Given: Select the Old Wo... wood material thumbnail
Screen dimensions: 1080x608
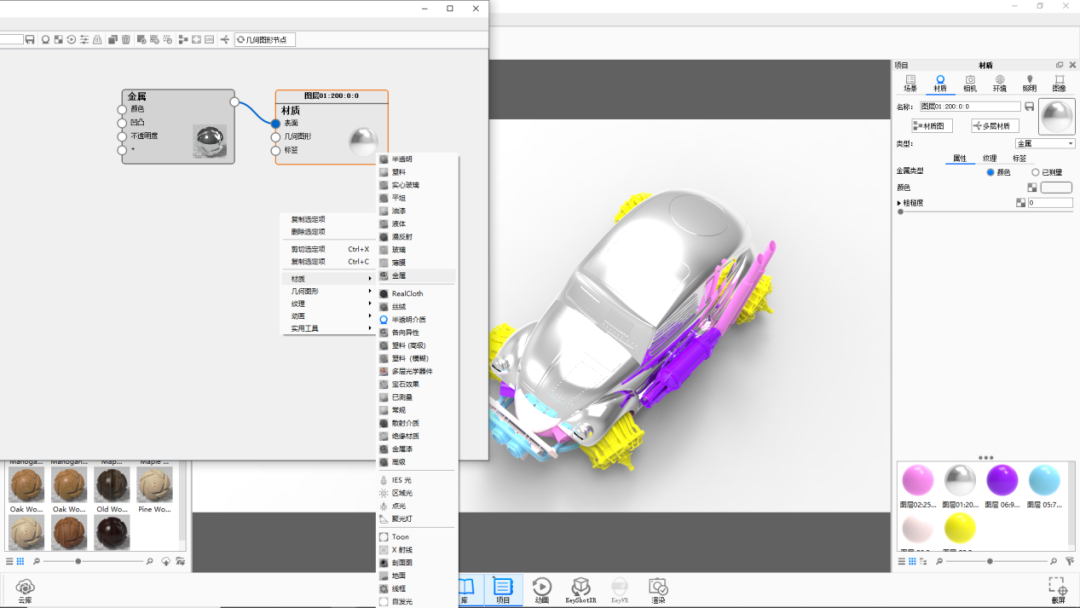Looking at the screenshot, I should tap(112, 485).
